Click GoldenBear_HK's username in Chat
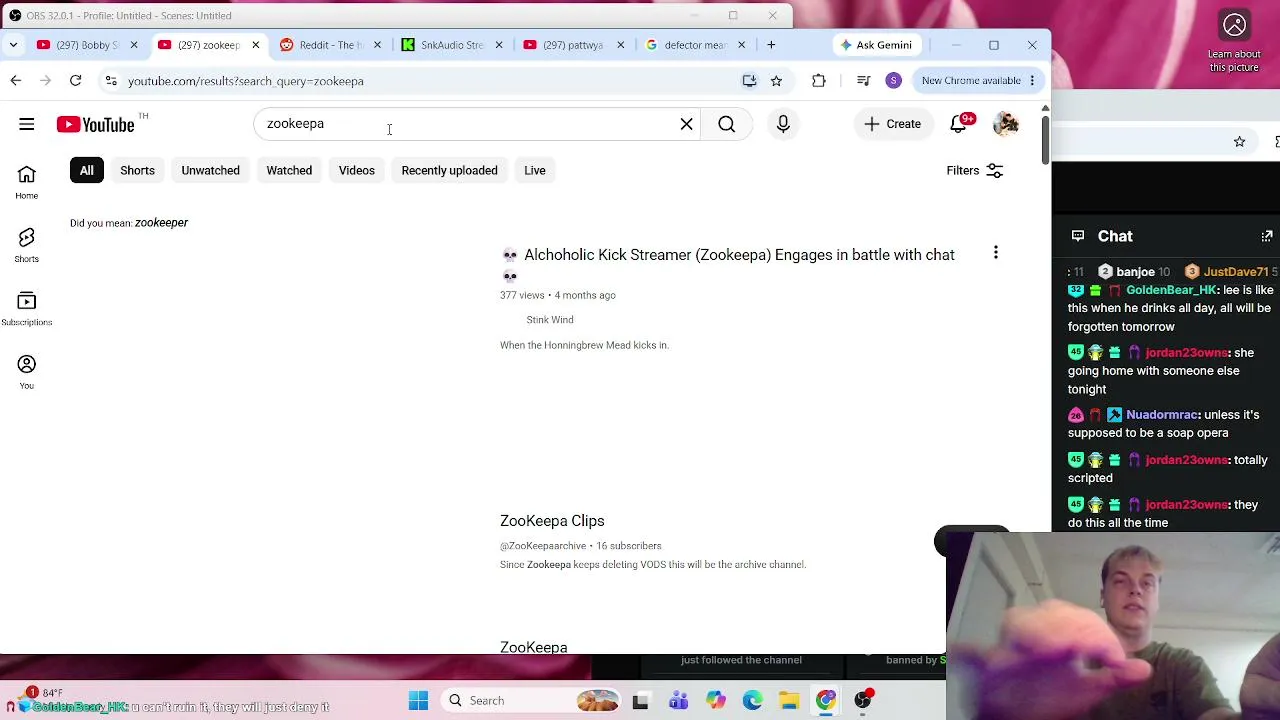 coord(1171,290)
